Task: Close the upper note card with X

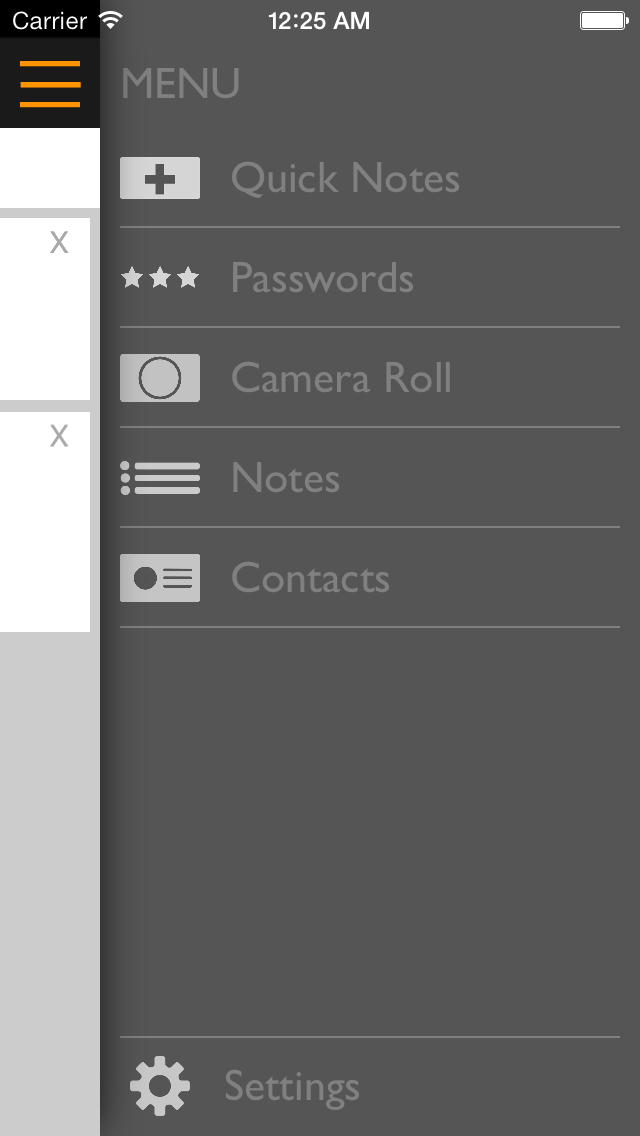Action: click(x=59, y=243)
